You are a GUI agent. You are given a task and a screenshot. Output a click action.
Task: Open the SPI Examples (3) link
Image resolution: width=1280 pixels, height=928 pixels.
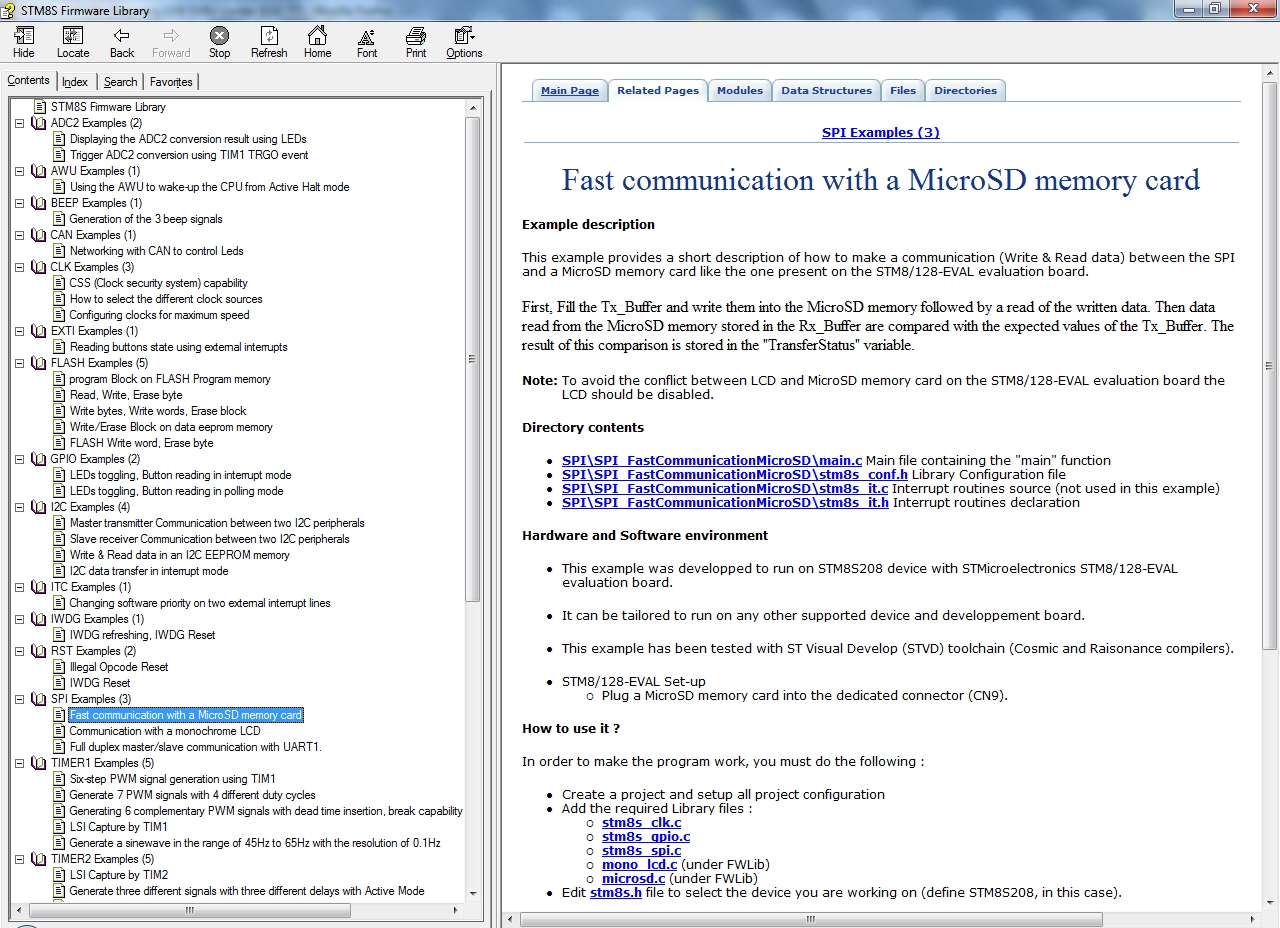(x=881, y=132)
